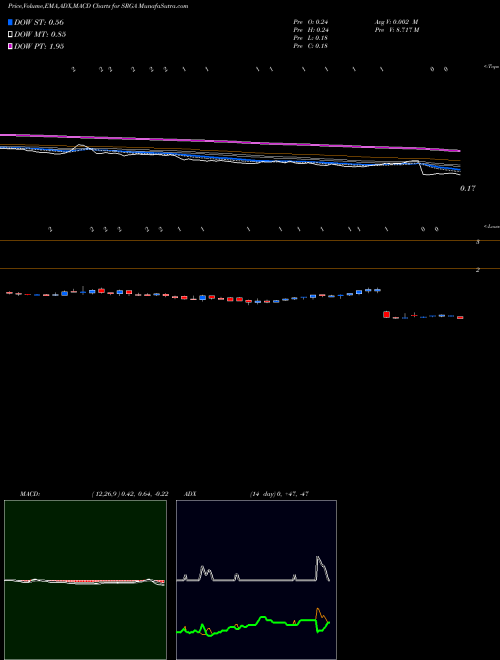Click the '3' price axis label
The width and height of the screenshot is (500, 660).
coord(478,242)
